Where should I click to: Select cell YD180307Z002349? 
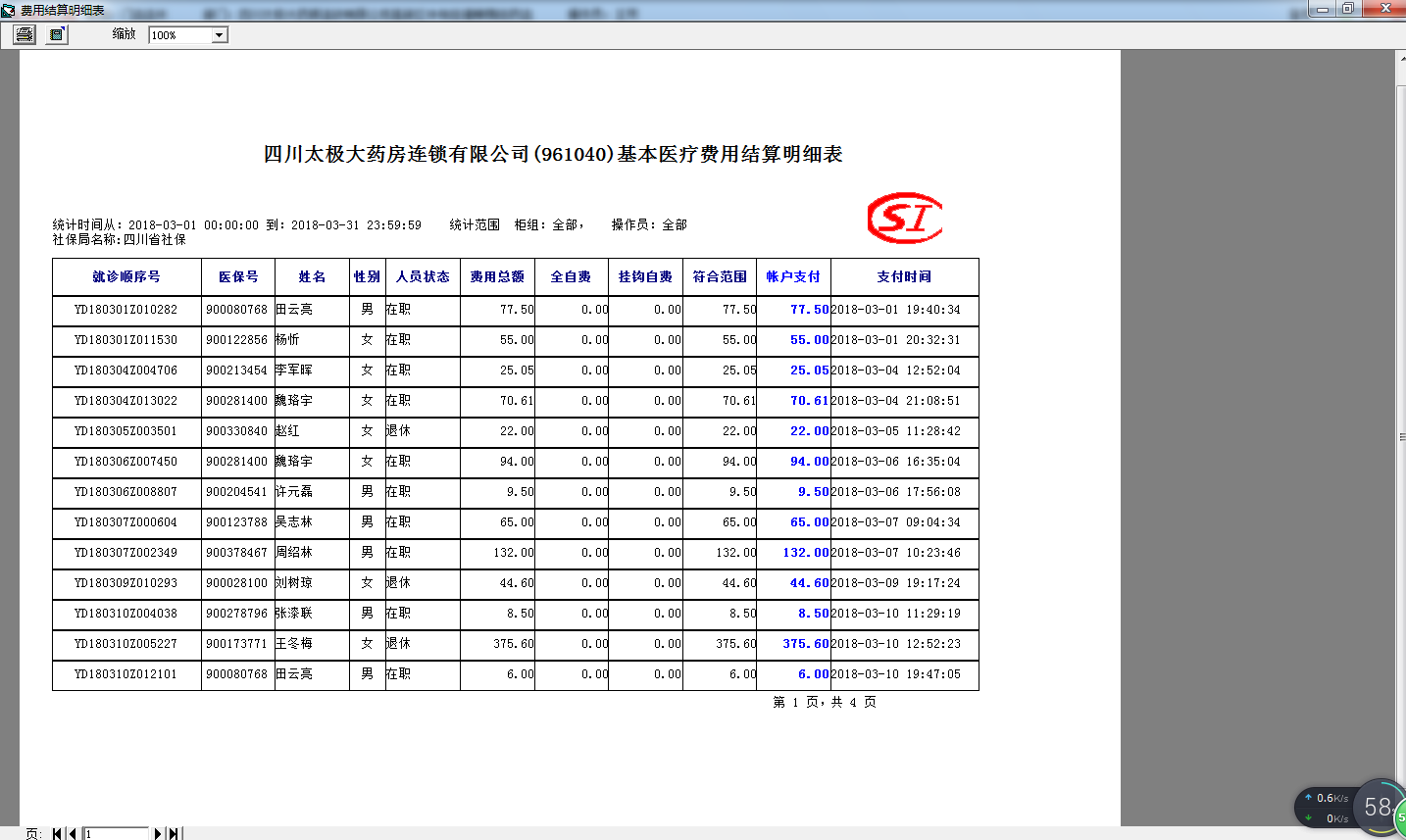126,553
